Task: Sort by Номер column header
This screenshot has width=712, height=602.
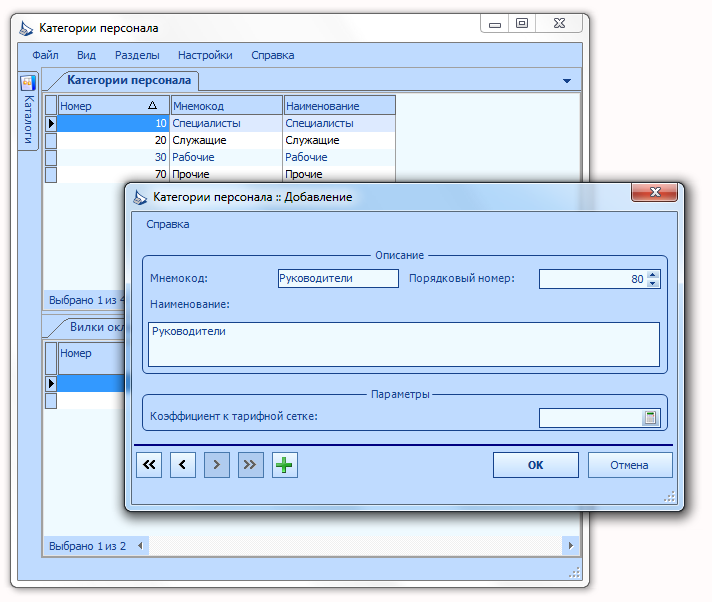Action: click(113, 106)
